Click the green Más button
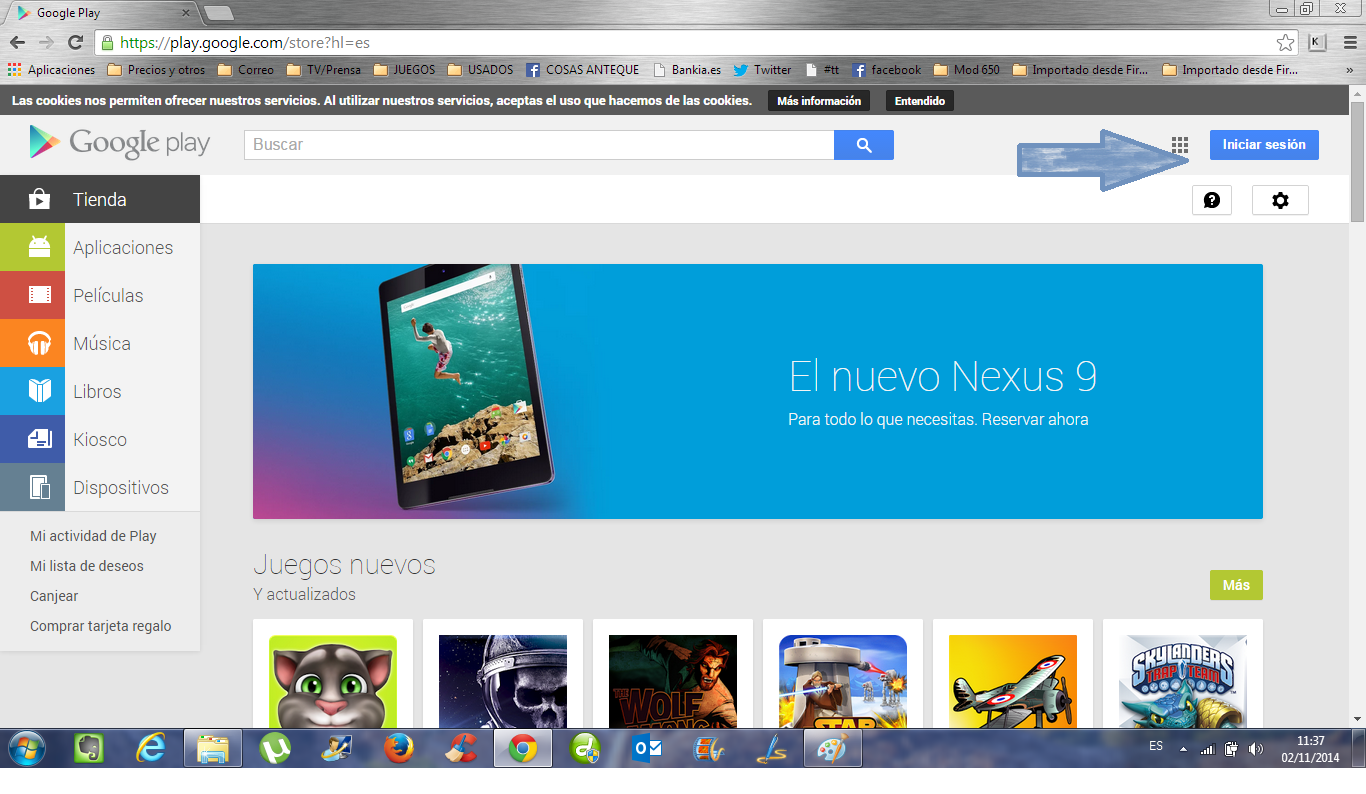The image size is (1366, 794). click(x=1236, y=585)
